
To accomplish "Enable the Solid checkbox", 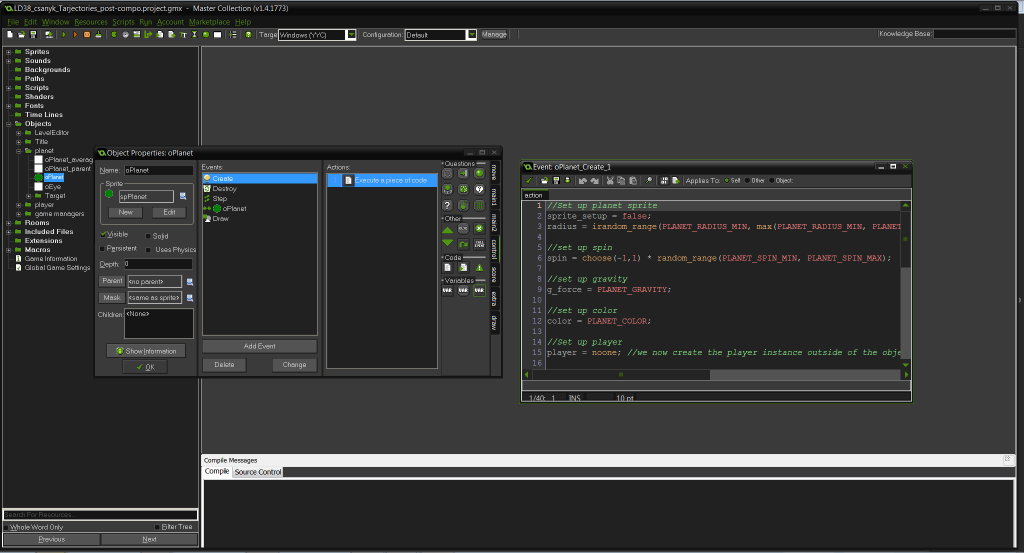I will pyautogui.click(x=149, y=236).
